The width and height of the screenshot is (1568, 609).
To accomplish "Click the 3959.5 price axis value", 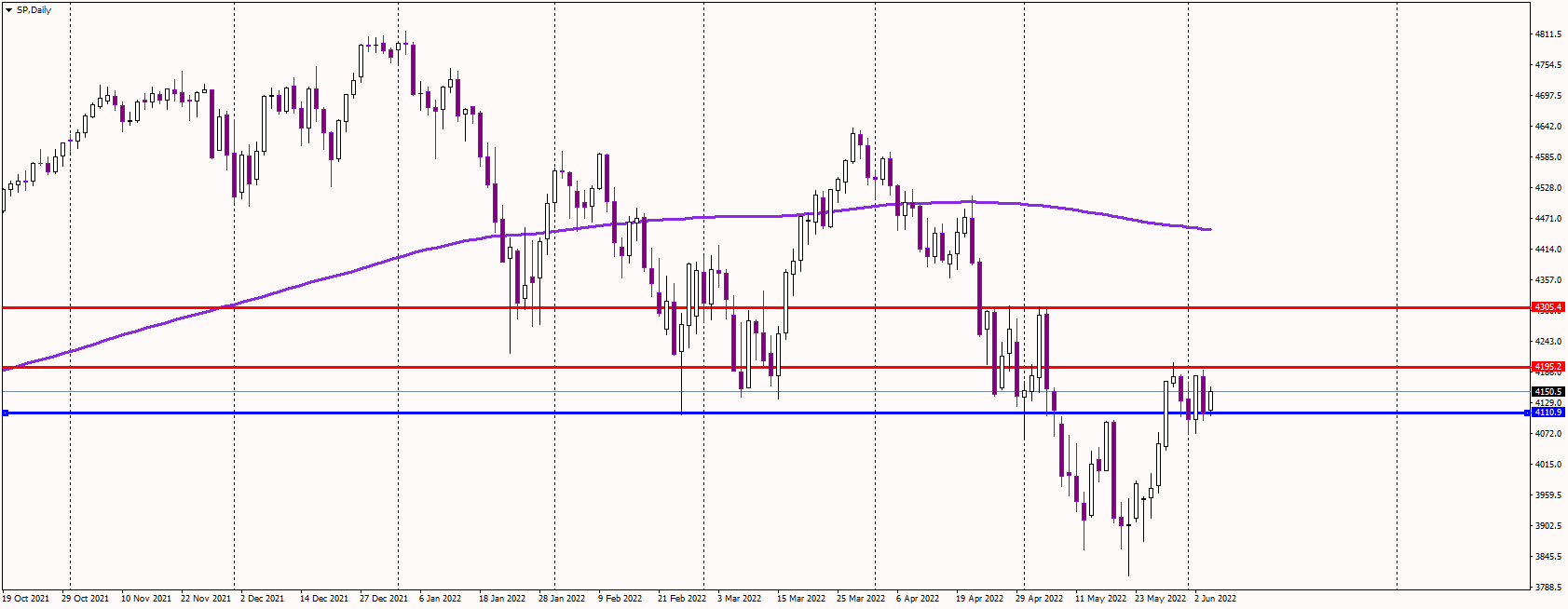I will (1548, 495).
